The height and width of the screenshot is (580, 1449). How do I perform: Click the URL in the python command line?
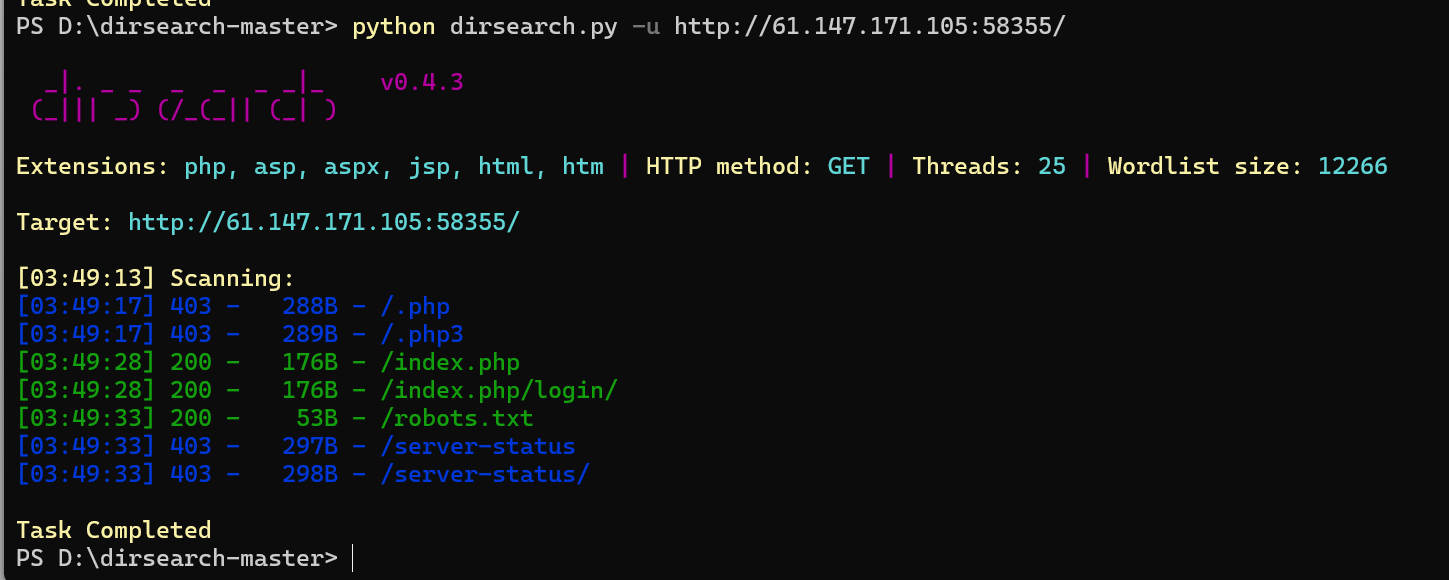[870, 26]
